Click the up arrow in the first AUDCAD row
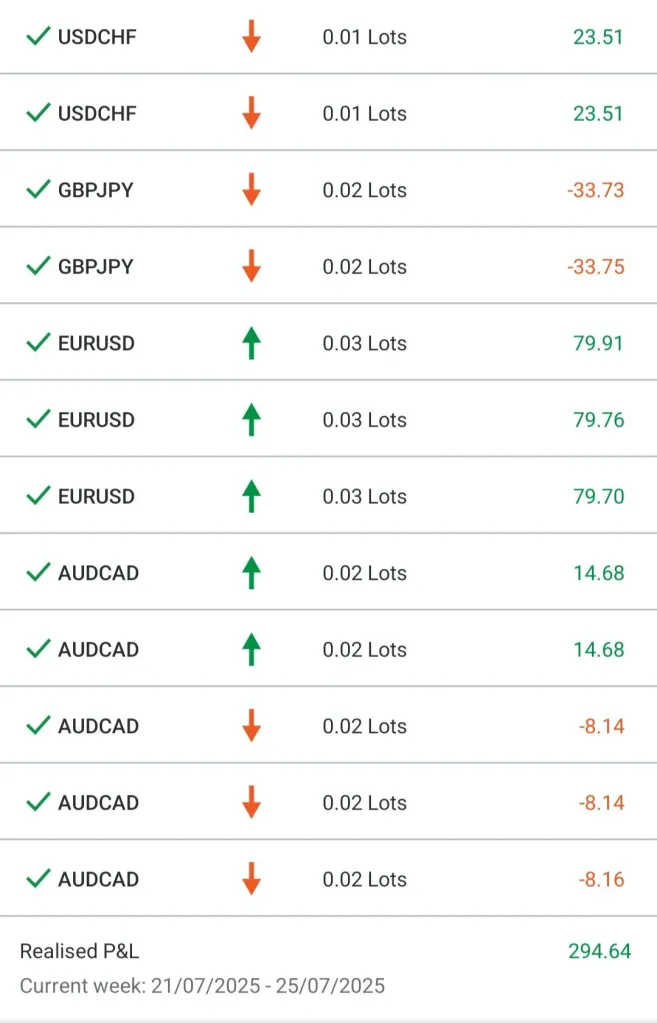Image resolution: width=657 pixels, height=1023 pixels. point(251,573)
